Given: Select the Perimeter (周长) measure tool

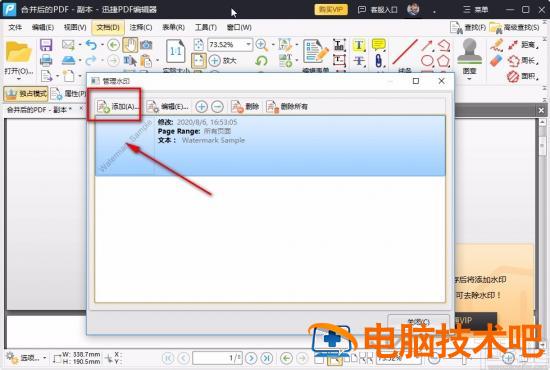Looking at the screenshot, I should click(524, 61).
